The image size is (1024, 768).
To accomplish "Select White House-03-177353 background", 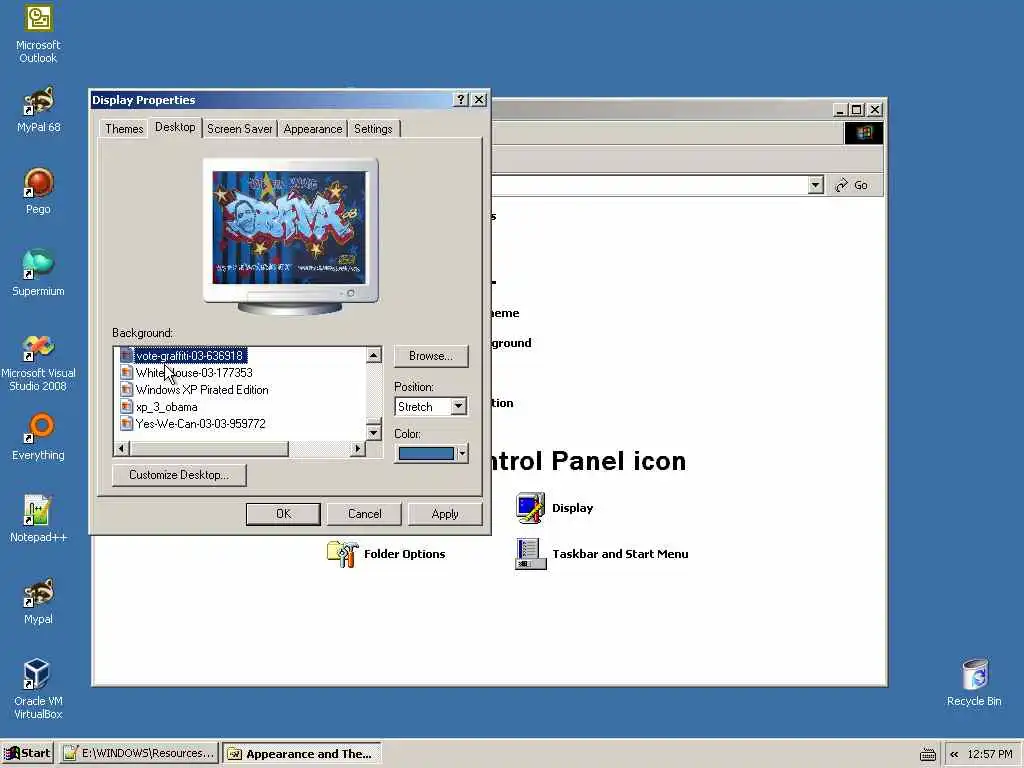I will (194, 373).
